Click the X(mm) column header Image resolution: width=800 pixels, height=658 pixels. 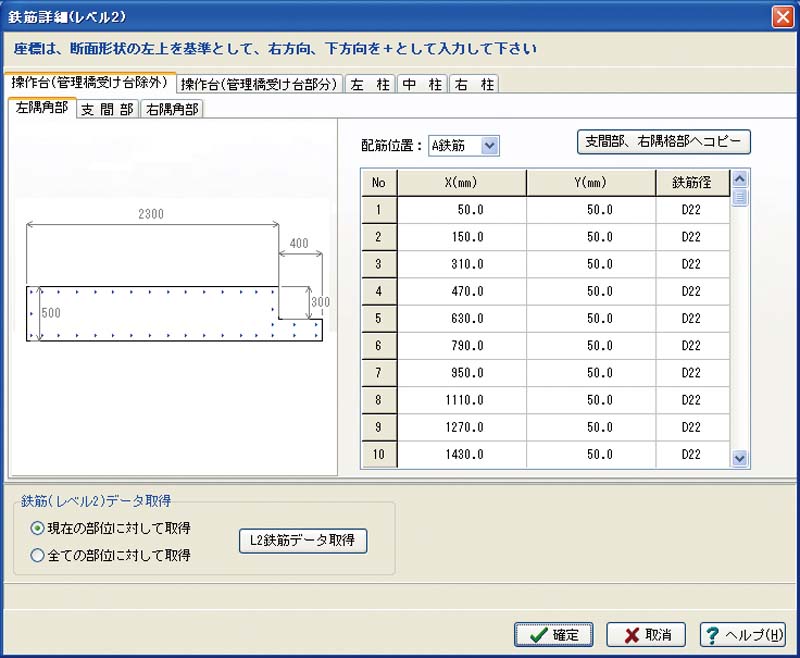pyautogui.click(x=461, y=183)
